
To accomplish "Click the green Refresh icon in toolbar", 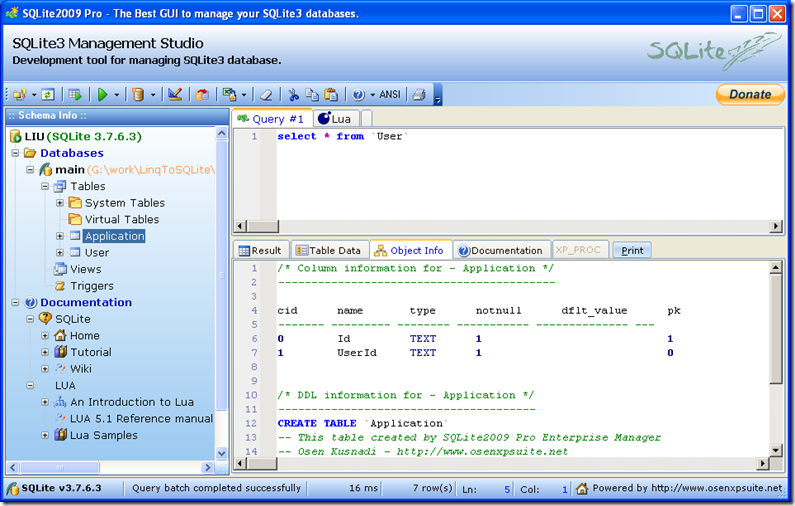I will coord(47,95).
